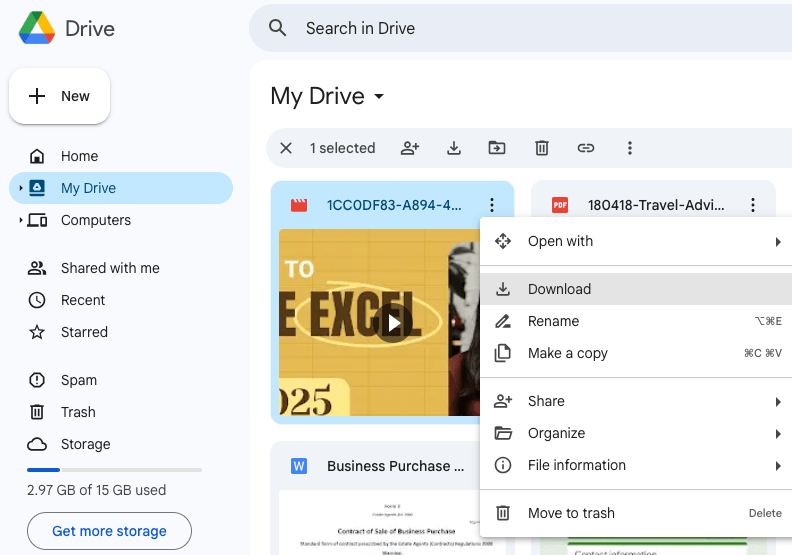Click the File information circle-i icon
The width and height of the screenshot is (792, 555).
(503, 465)
